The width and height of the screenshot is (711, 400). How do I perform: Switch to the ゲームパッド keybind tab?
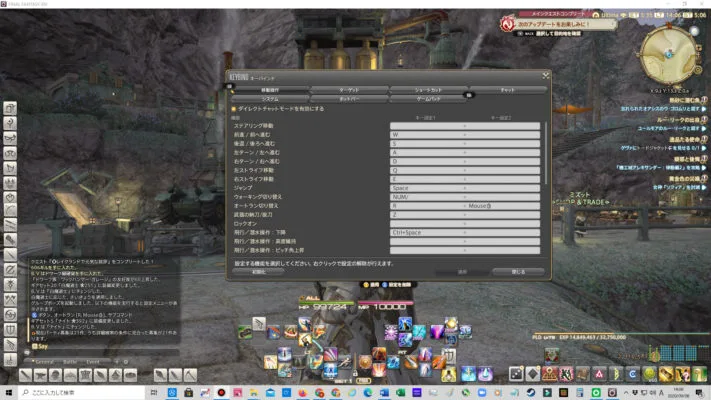pos(428,98)
